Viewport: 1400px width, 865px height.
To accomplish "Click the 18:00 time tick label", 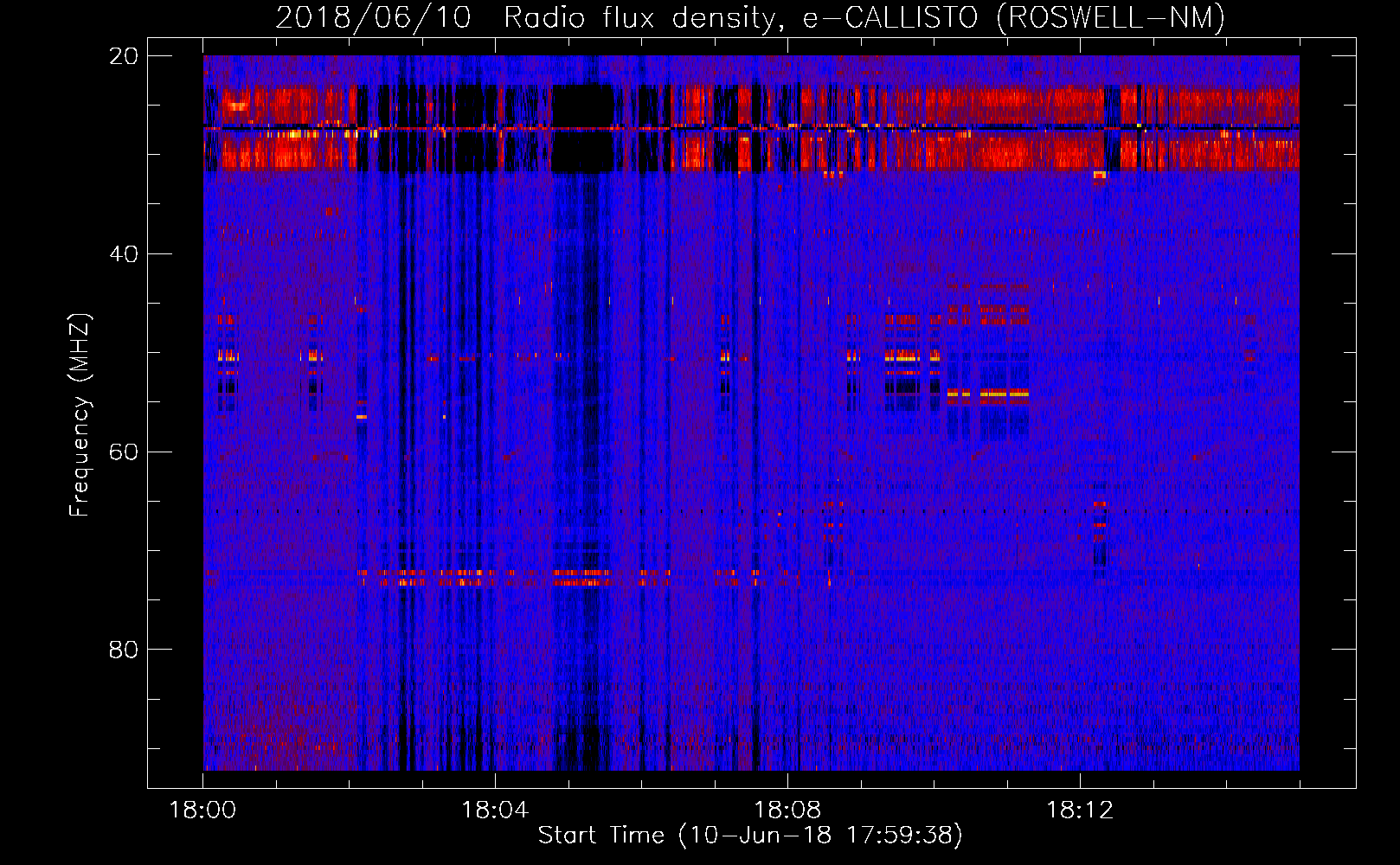I will [202, 810].
